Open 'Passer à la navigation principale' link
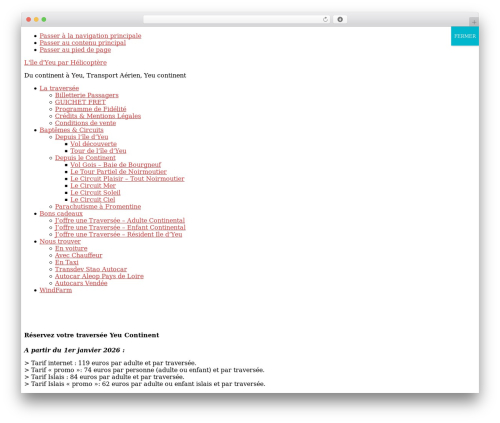Viewport: 500px width, 423px height. tap(90, 36)
